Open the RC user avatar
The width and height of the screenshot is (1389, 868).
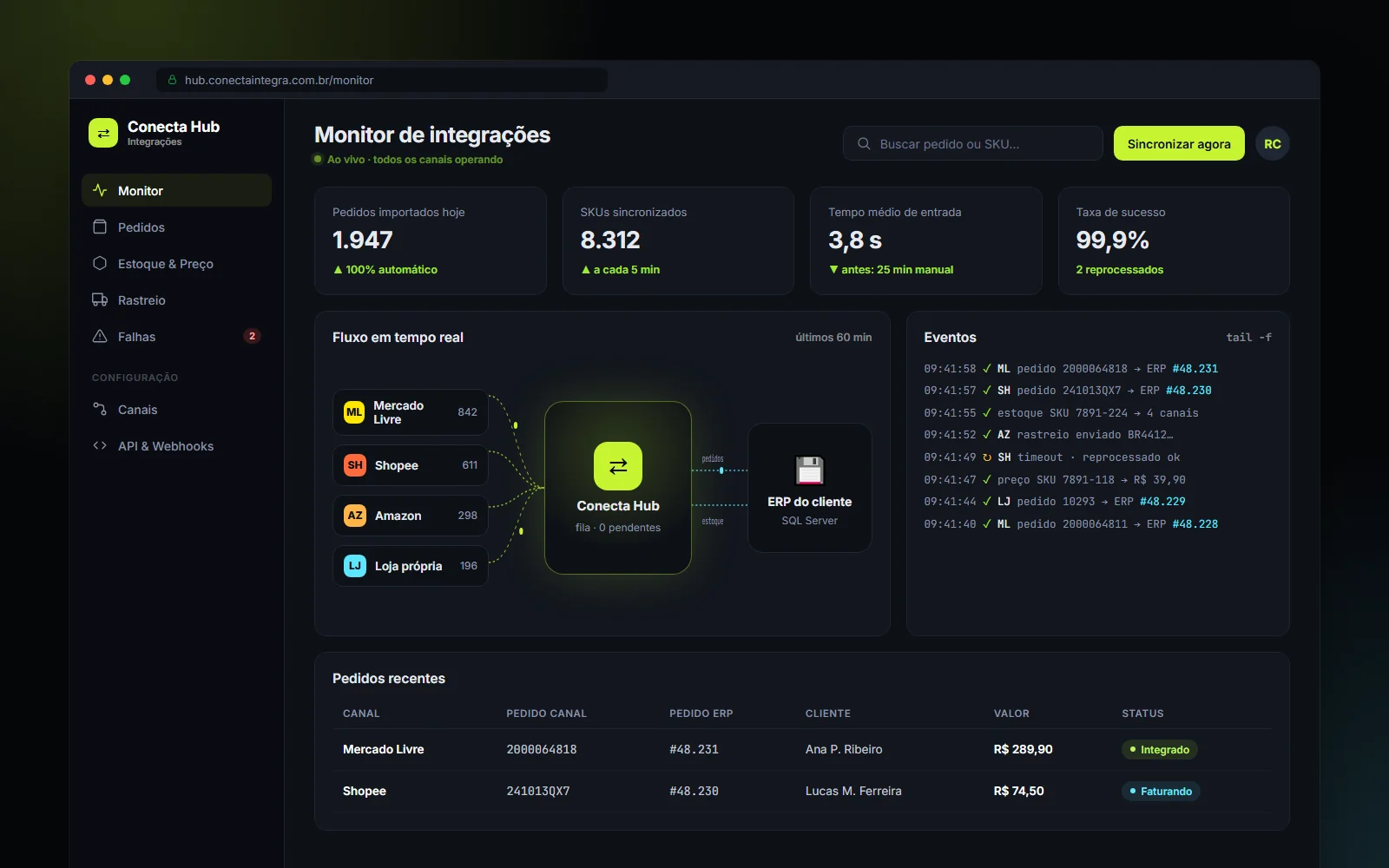click(1273, 143)
